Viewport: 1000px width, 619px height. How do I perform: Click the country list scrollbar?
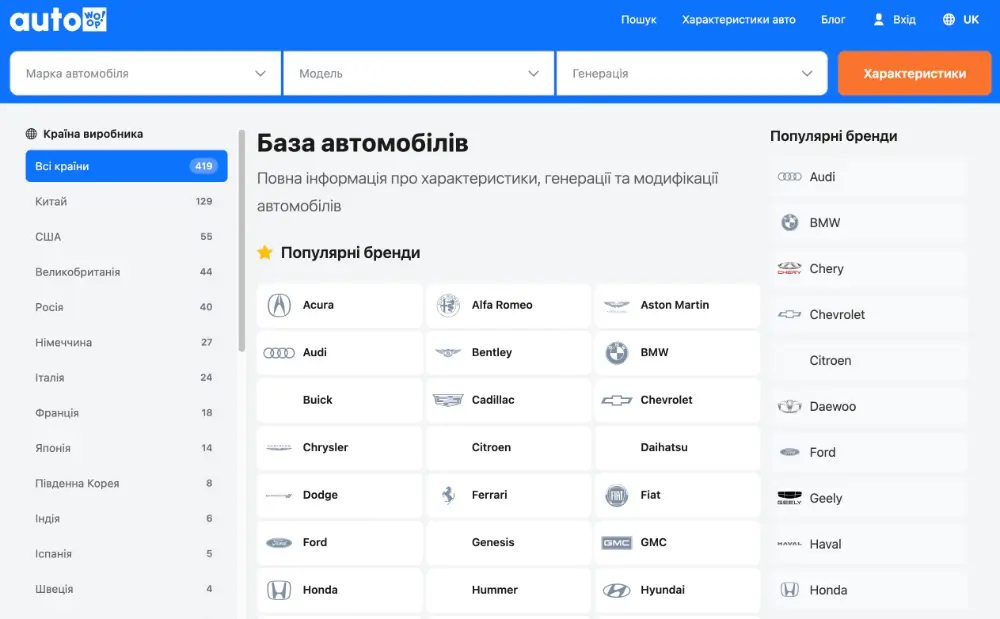[x=242, y=240]
